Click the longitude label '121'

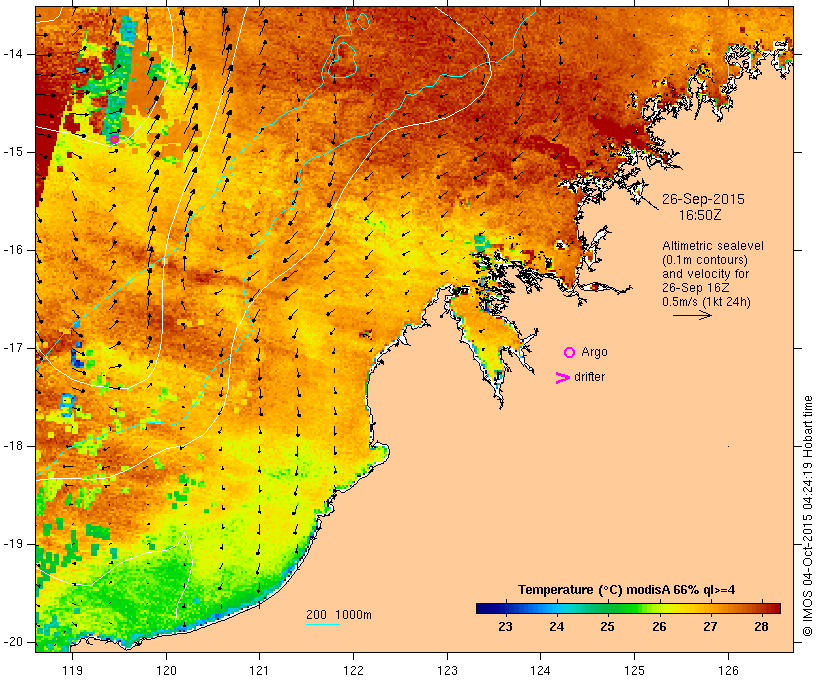click(259, 670)
